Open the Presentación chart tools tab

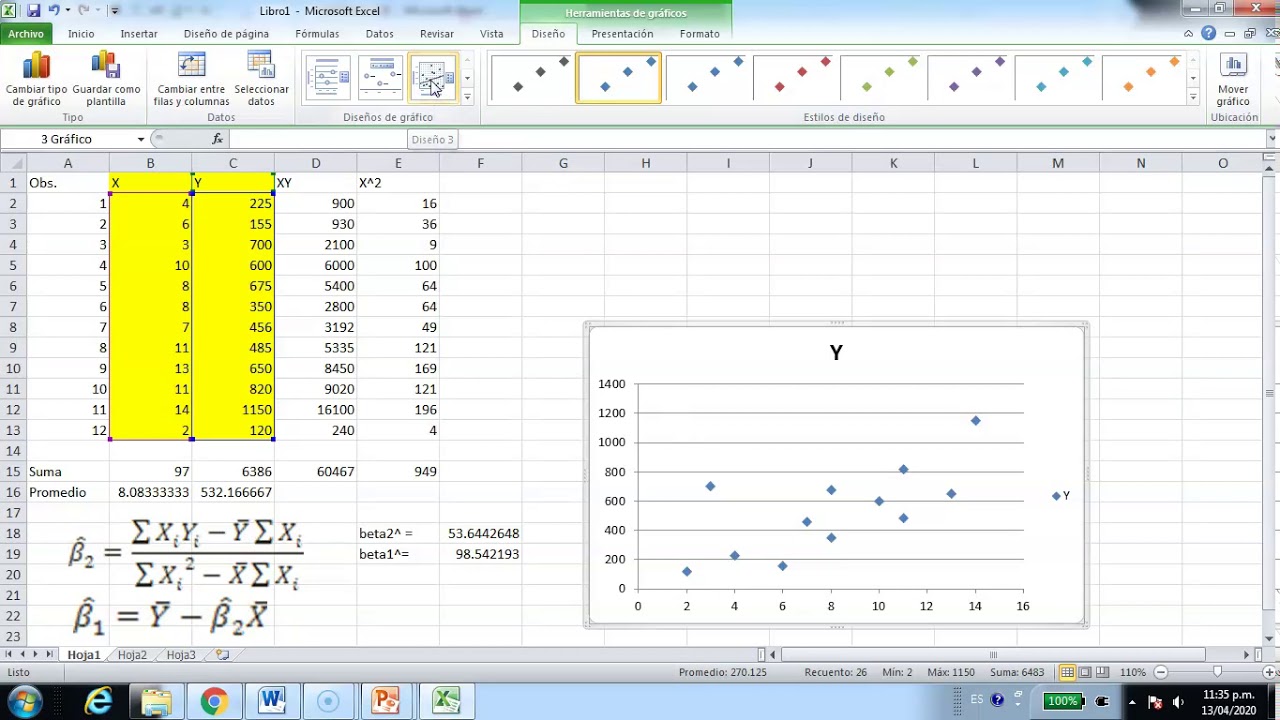pyautogui.click(x=622, y=34)
